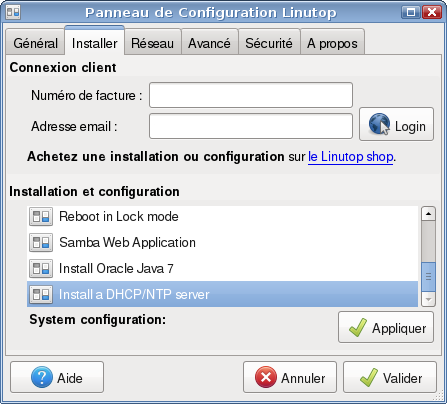The height and width of the screenshot is (404, 447).
Task: Click the list scrollbar down arrow
Action: pyautogui.click(x=428, y=299)
